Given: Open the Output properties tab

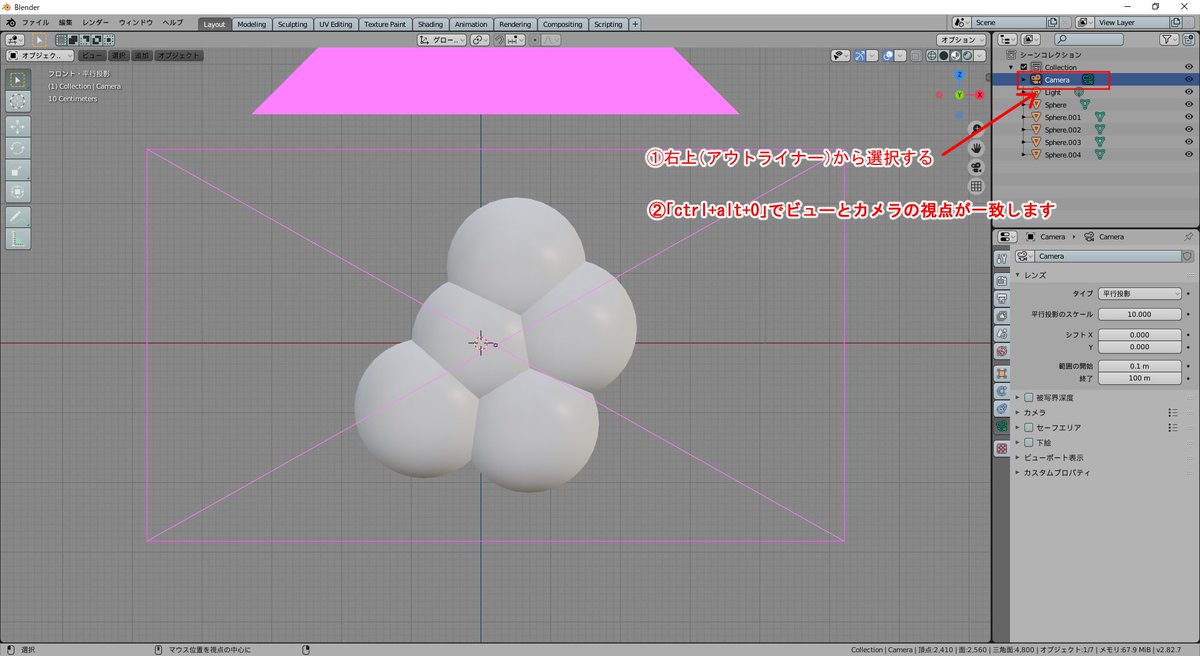Looking at the screenshot, I should pos(1001,298).
